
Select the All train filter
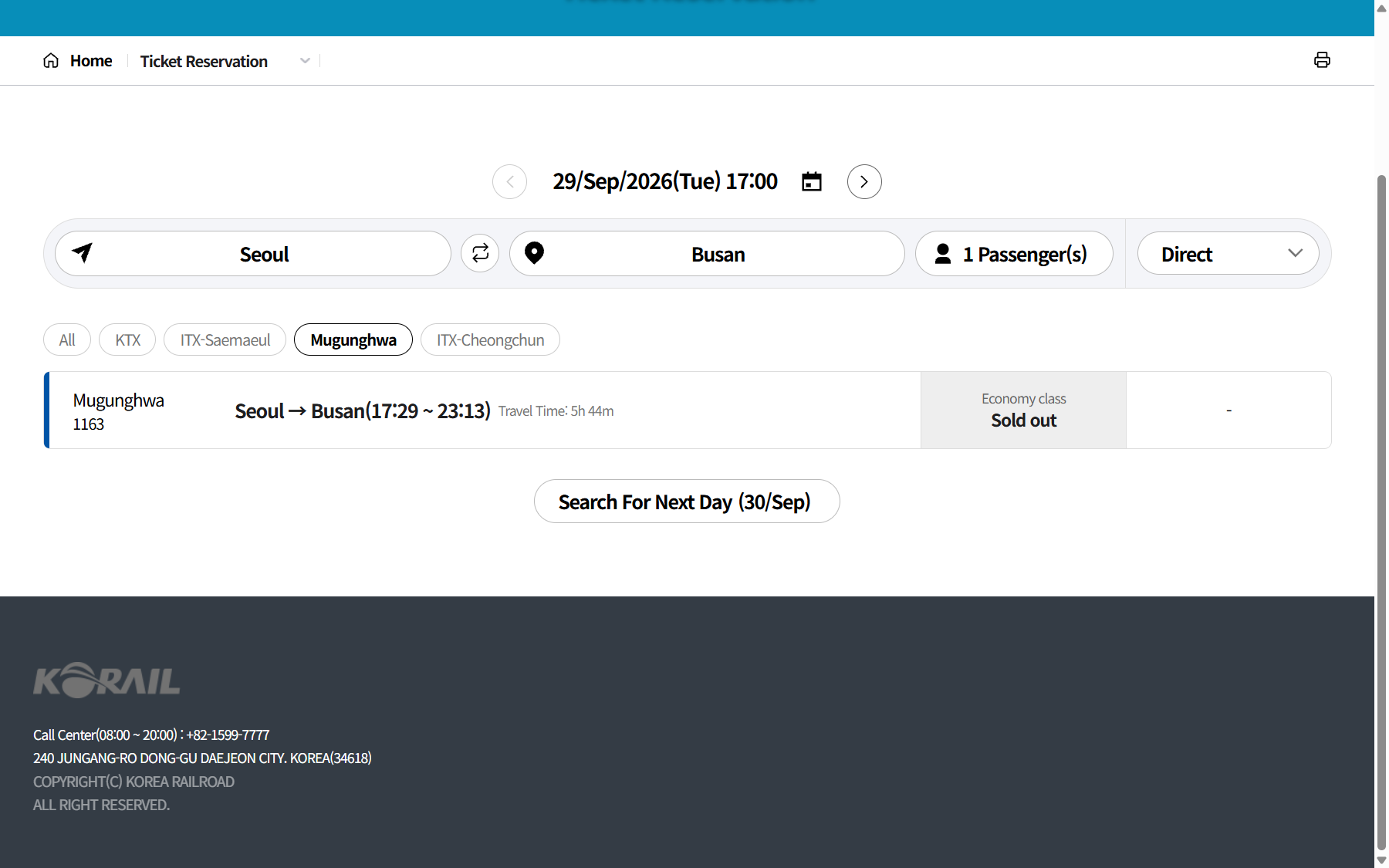tap(67, 339)
